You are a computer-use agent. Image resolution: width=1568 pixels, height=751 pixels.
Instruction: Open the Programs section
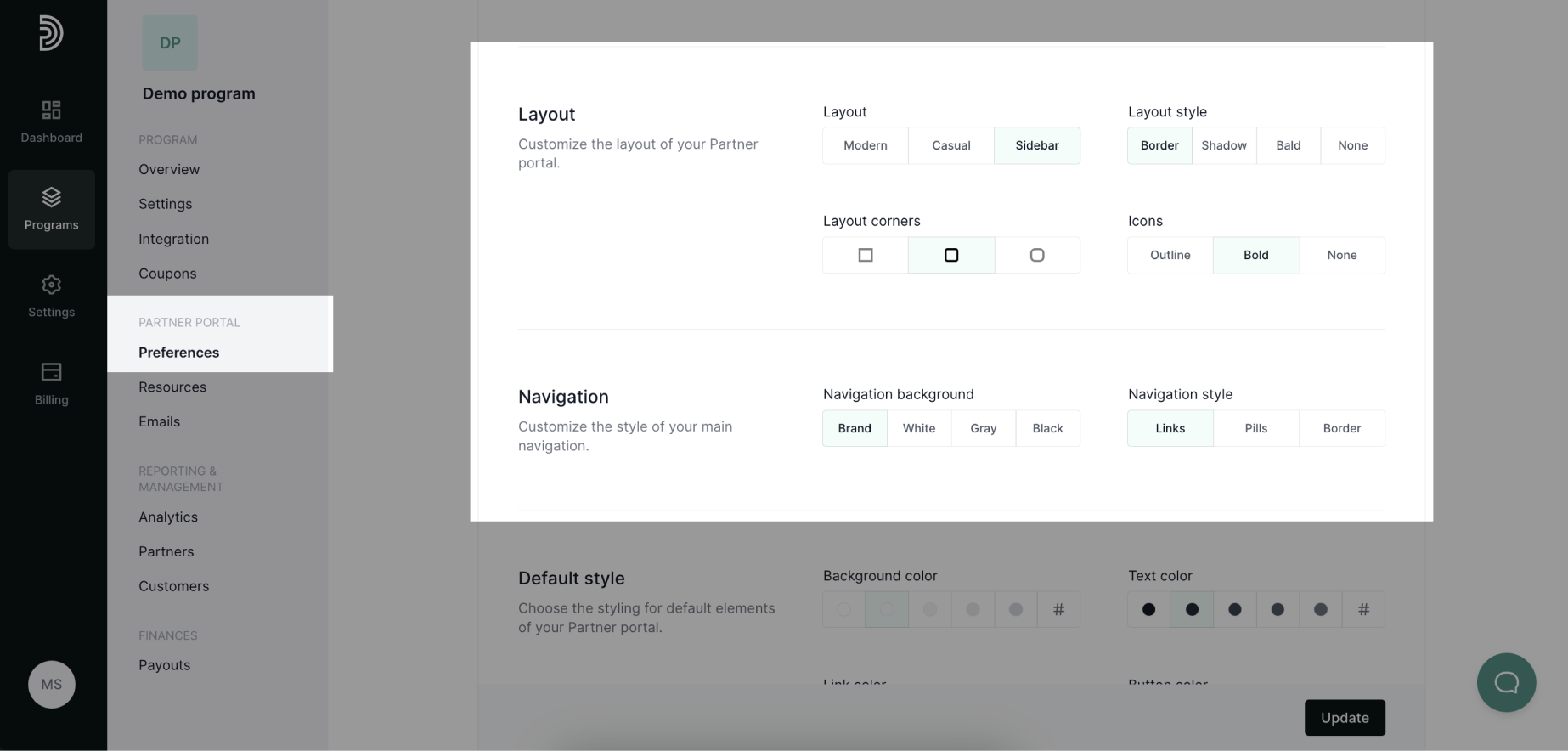[52, 209]
